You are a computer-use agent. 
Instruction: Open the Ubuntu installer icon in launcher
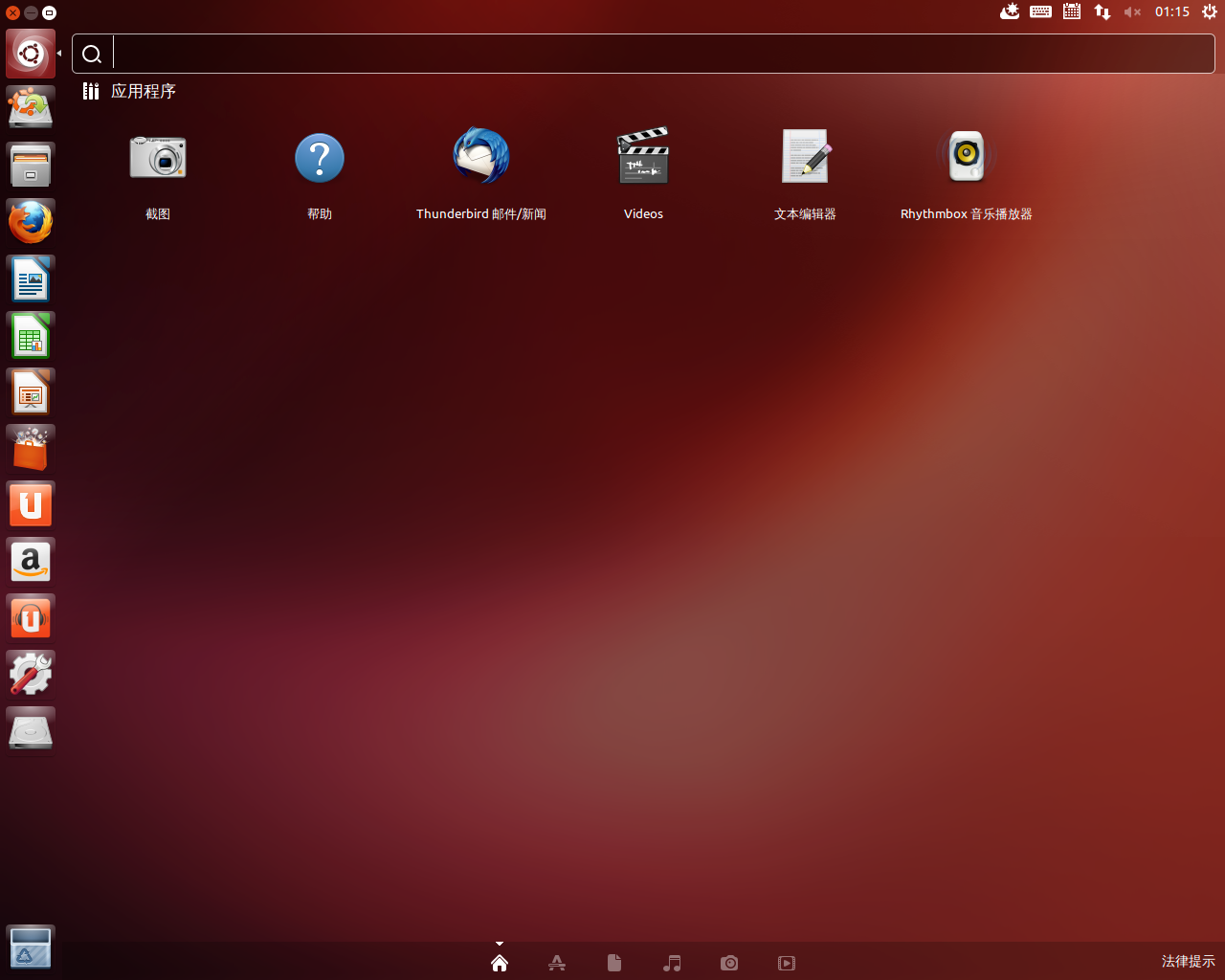31,109
